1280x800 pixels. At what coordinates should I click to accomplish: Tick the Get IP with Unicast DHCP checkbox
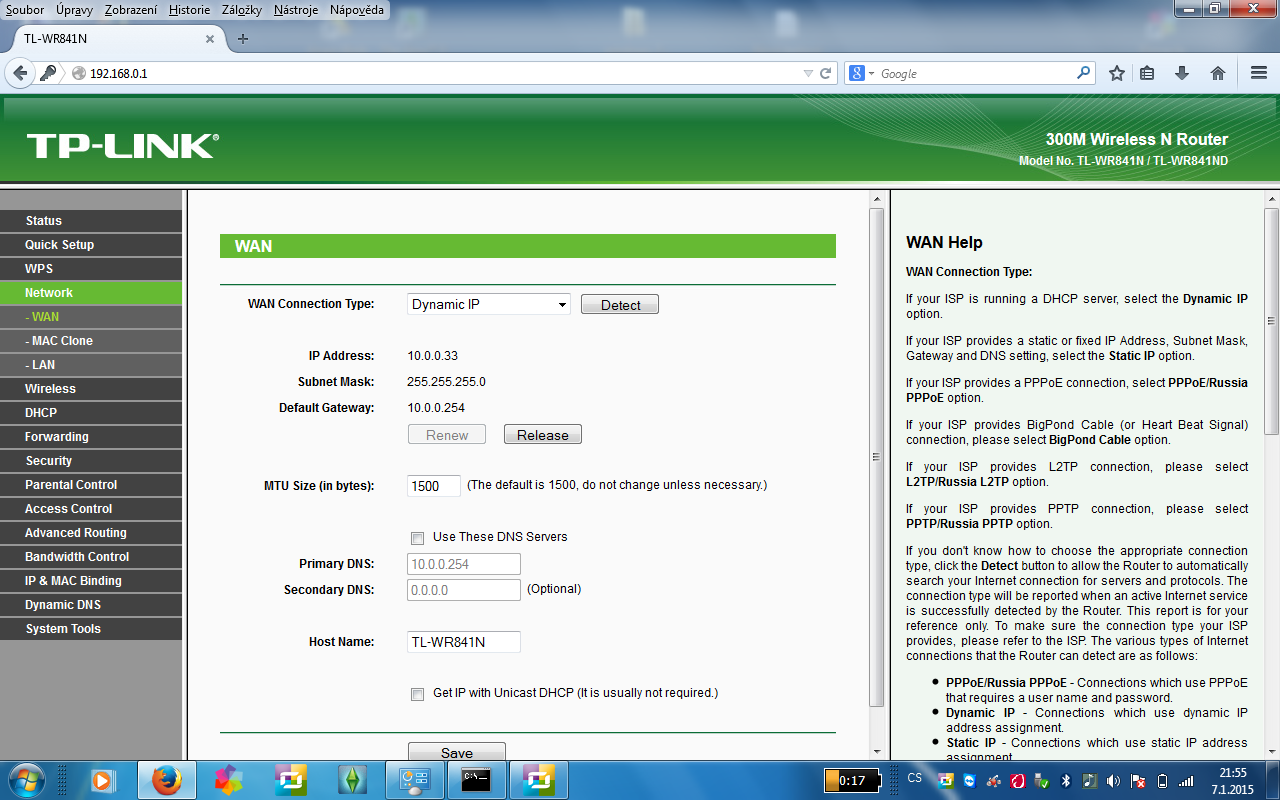click(417, 694)
